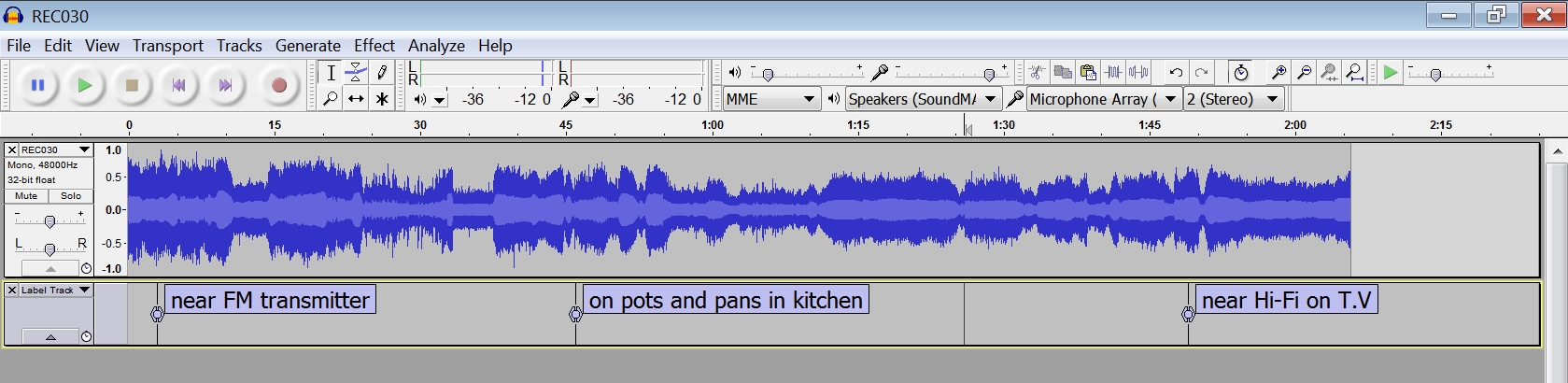Image resolution: width=1568 pixels, height=383 pixels.
Task: Fit project in window zoom icon
Action: [x=1355, y=73]
